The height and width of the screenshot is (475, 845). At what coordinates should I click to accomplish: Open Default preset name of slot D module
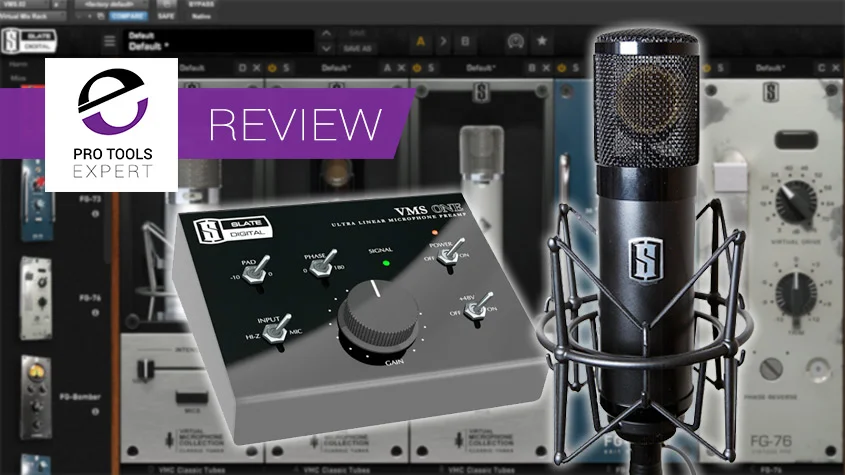[x=192, y=68]
